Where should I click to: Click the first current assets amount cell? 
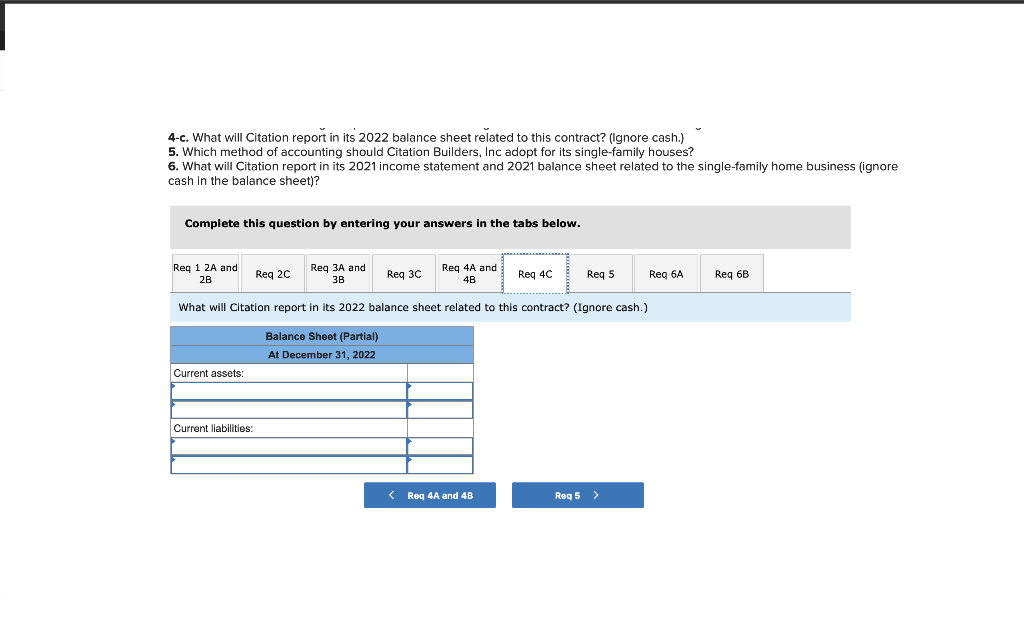coord(440,390)
